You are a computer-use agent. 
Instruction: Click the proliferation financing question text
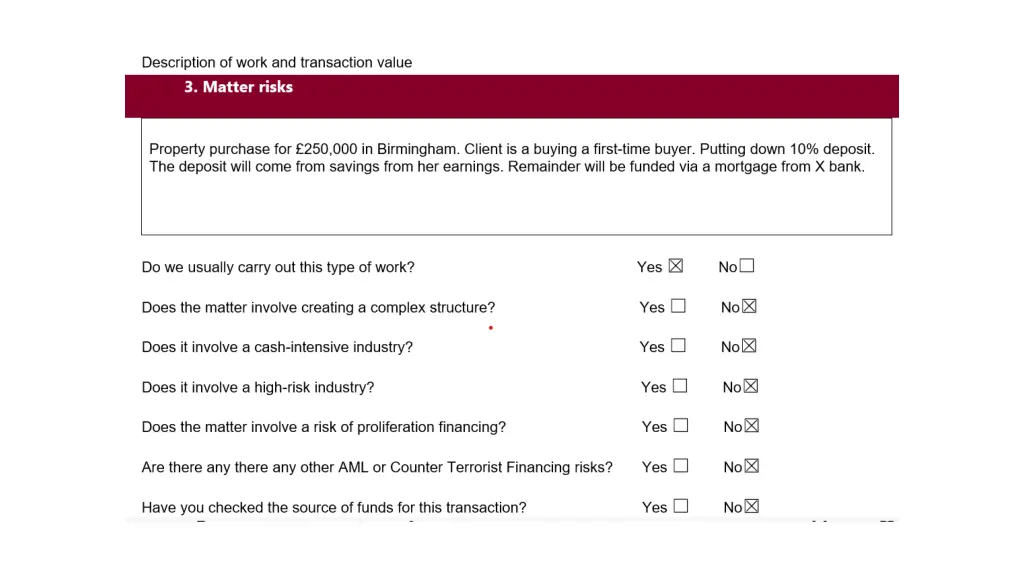tap(324, 427)
